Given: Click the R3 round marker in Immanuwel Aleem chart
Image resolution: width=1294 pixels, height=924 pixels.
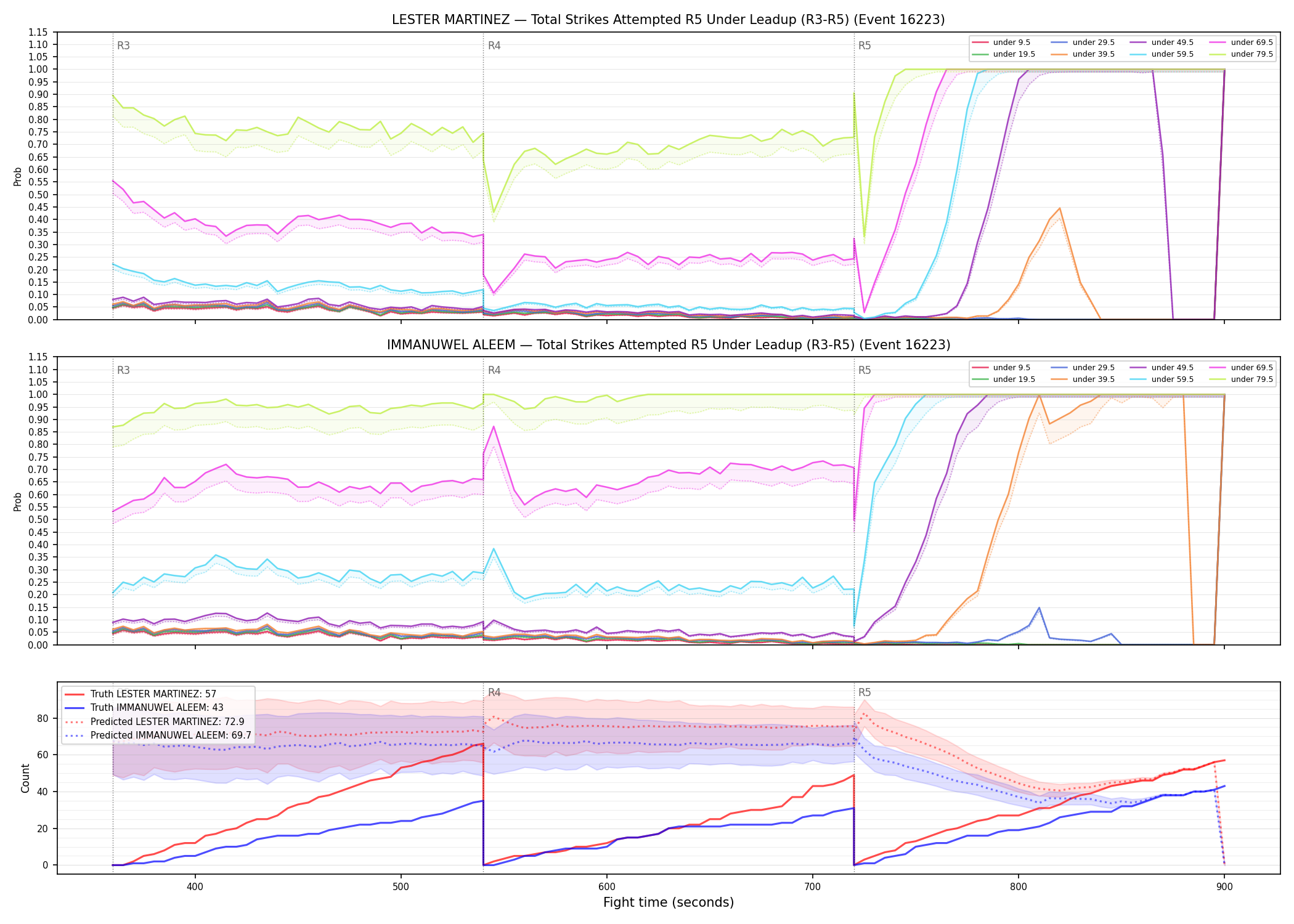Looking at the screenshot, I should [123, 370].
